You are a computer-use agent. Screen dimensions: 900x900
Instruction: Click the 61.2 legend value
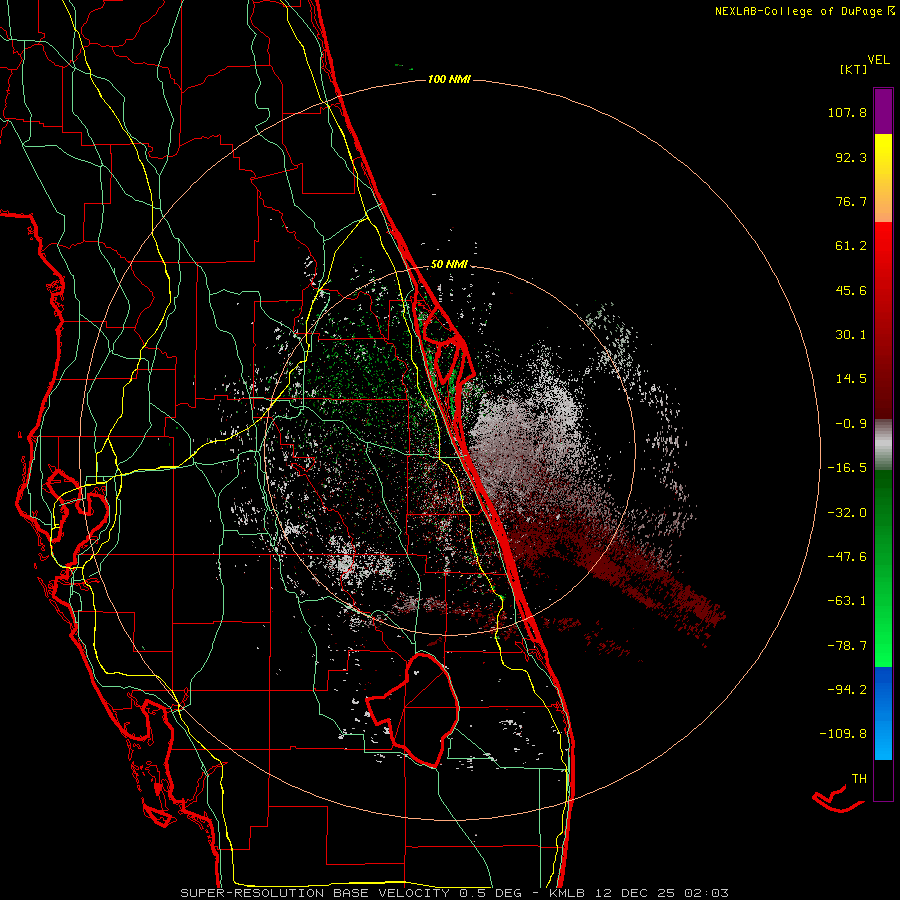851,246
